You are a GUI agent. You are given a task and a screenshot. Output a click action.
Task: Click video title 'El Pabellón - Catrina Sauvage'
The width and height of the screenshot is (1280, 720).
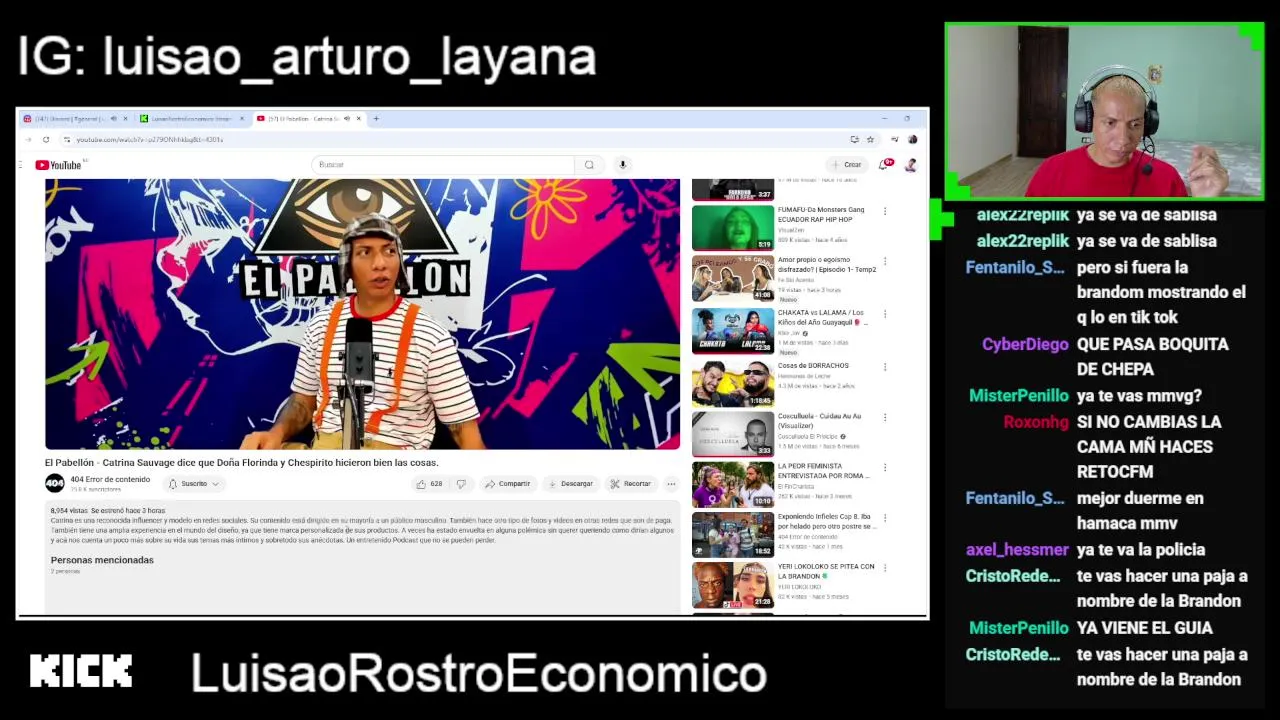[x=242, y=463]
